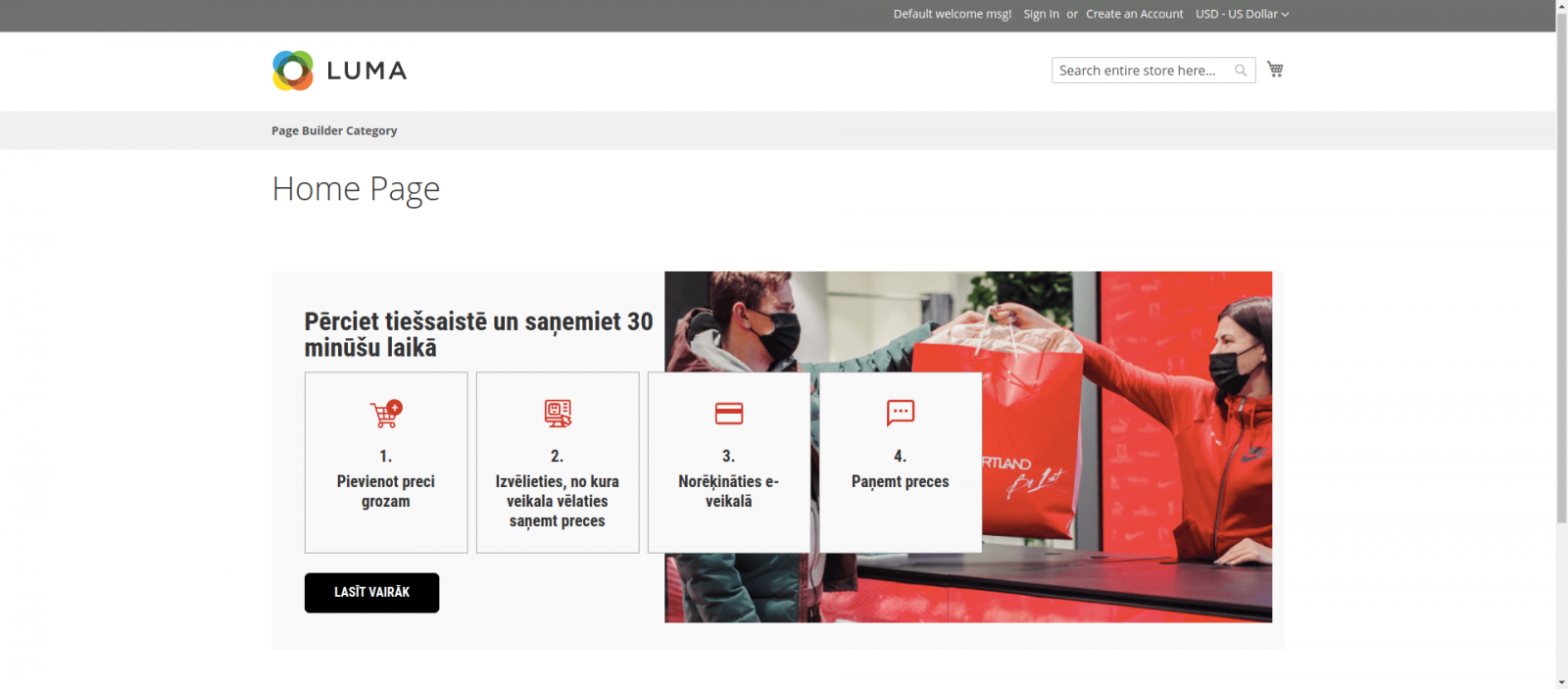Expand the USD - US Dollar currency dropdown
Screen dimensions: 1568x689
coord(1242,14)
